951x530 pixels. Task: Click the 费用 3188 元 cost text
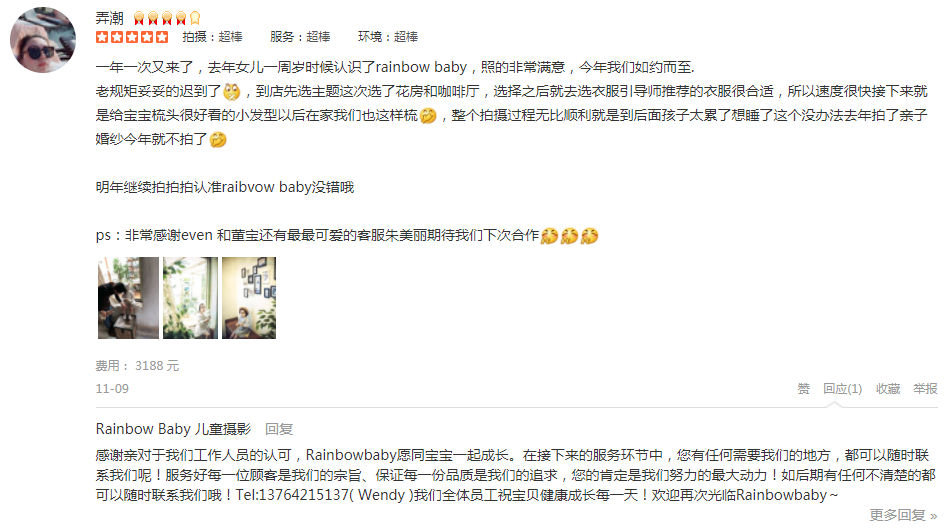[137, 366]
